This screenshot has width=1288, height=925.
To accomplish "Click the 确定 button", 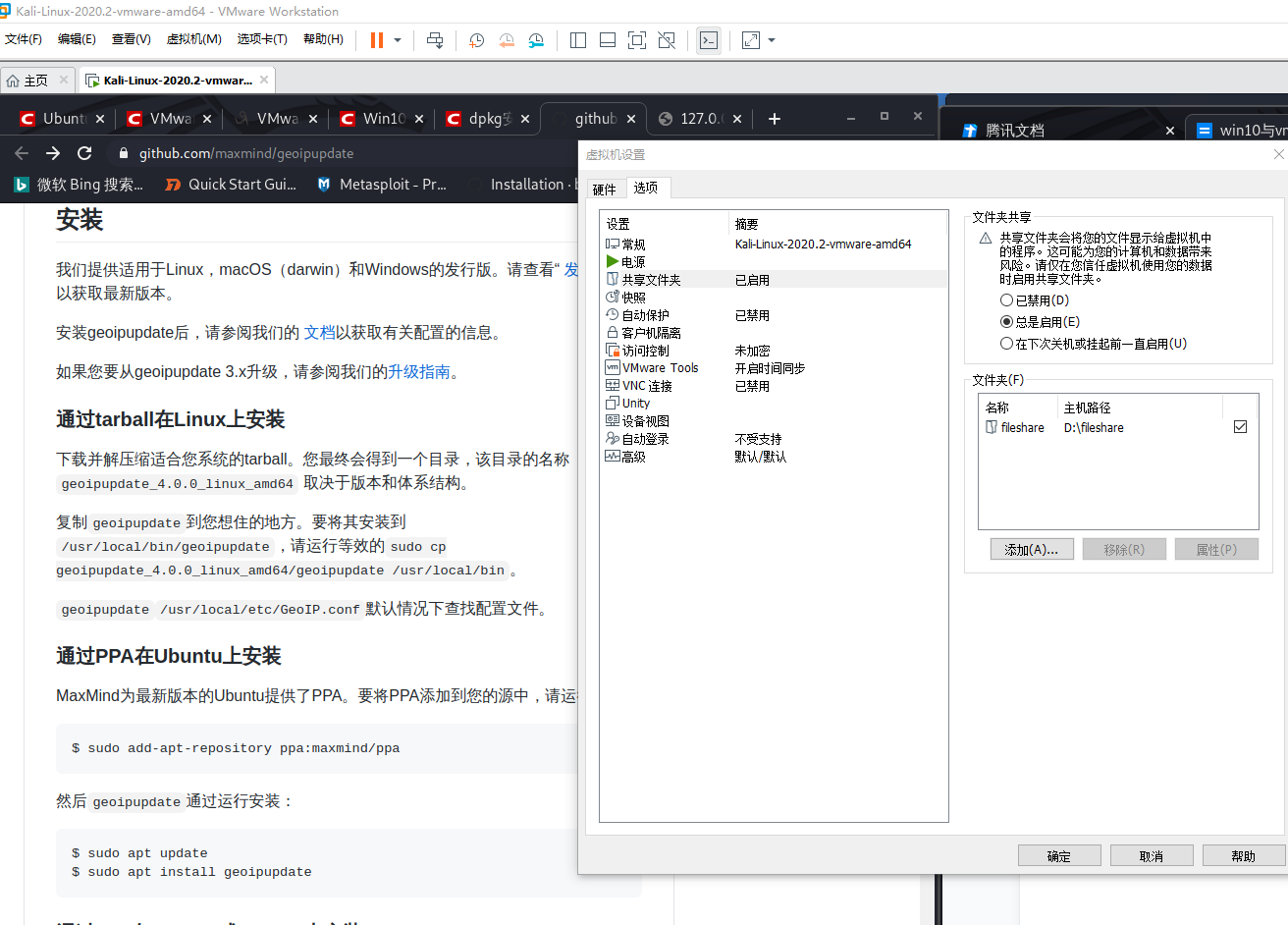I will 1059,856.
